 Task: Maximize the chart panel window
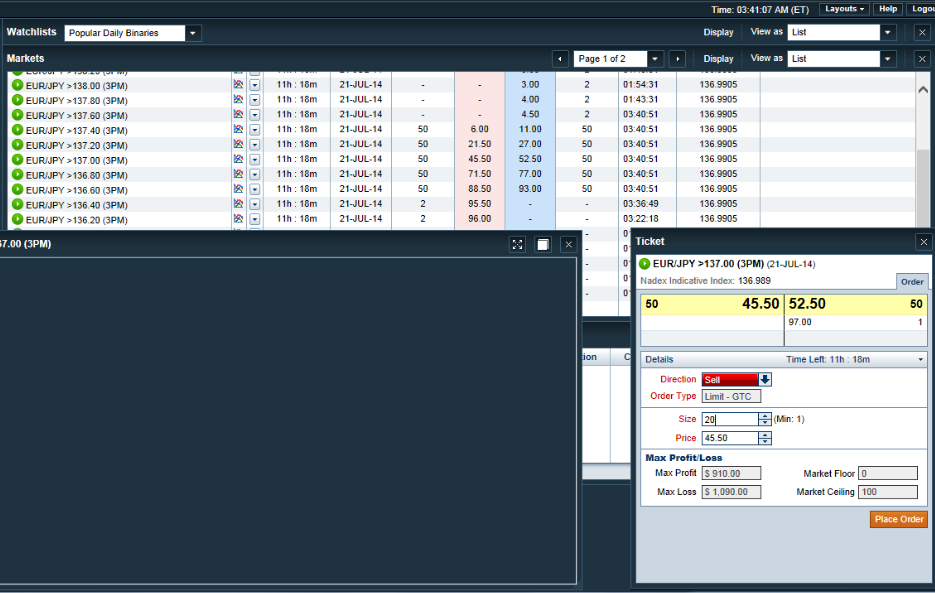pos(543,245)
